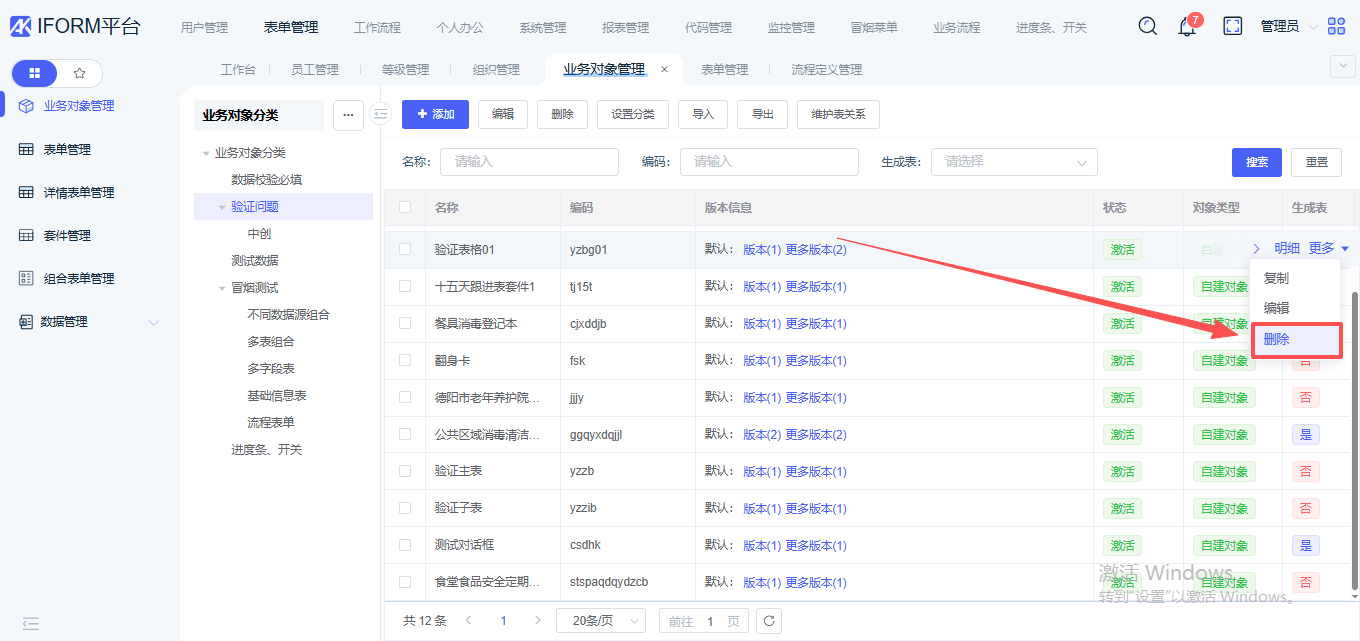Image resolution: width=1360 pixels, height=641 pixels.
Task: Collapse the left sidebar using bottom icon
Action: click(30, 623)
